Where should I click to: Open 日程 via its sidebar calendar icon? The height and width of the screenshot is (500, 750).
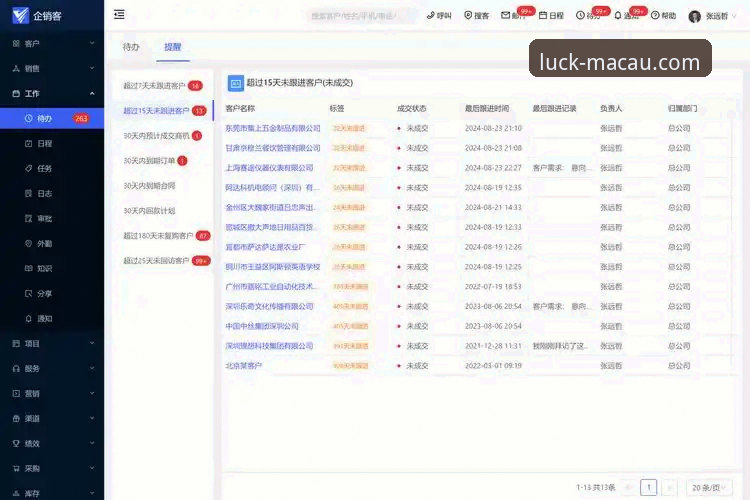pos(28,144)
